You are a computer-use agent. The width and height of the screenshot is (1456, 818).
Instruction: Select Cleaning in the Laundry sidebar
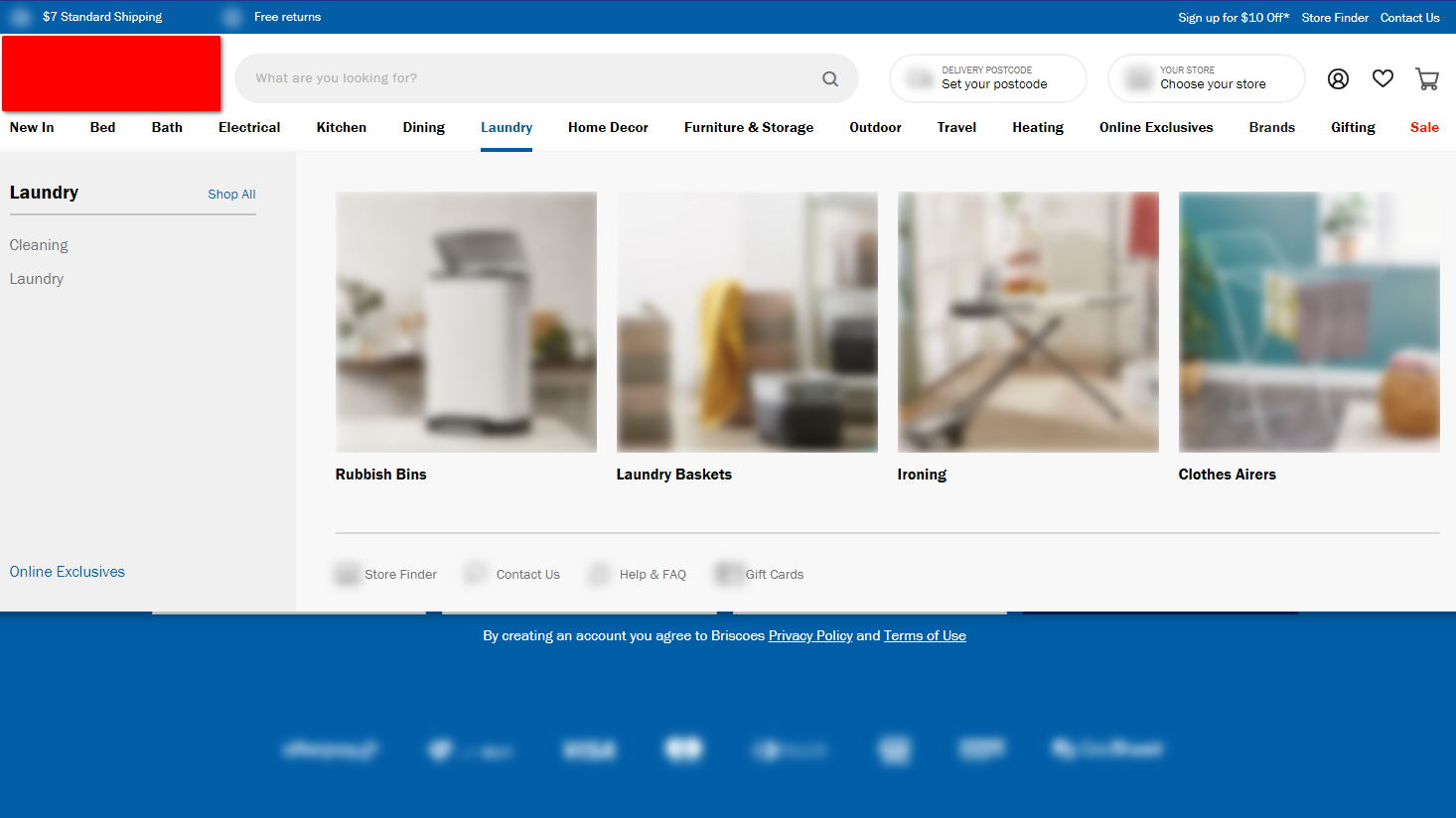[39, 245]
